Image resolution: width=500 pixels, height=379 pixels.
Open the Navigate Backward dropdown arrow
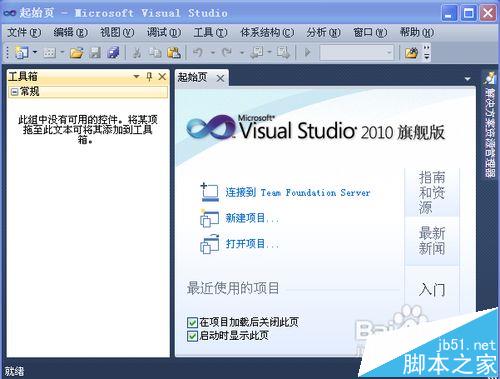point(269,52)
